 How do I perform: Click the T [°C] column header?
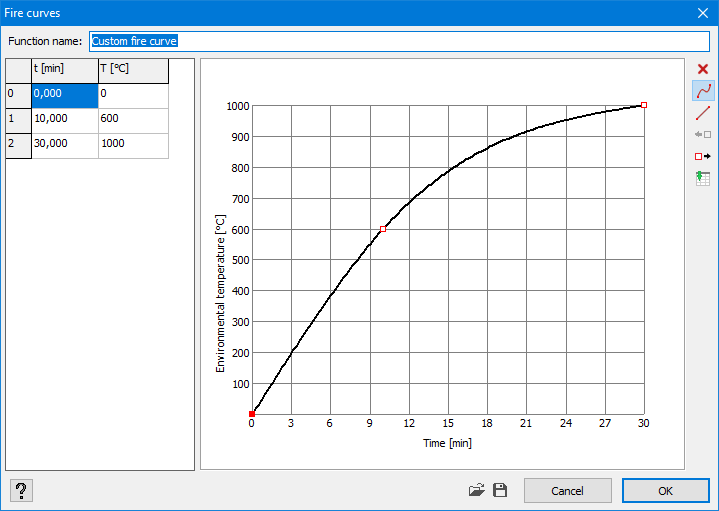pos(133,69)
